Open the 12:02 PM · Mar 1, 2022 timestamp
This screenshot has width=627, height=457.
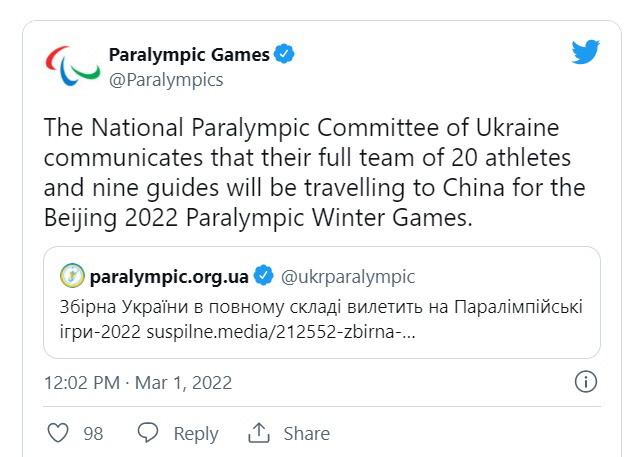click(139, 382)
